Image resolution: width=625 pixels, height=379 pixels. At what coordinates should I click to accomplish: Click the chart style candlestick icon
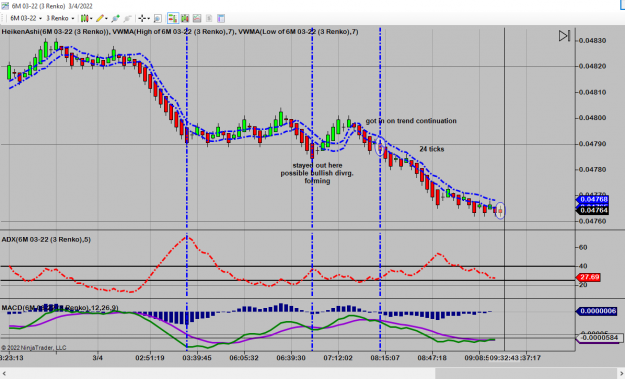tap(84, 18)
